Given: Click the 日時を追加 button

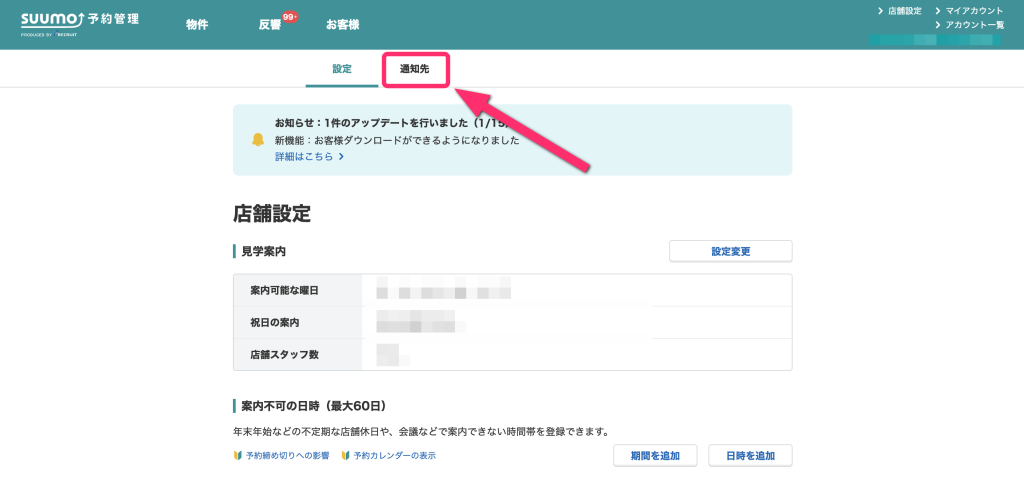Looking at the screenshot, I should (x=750, y=456).
